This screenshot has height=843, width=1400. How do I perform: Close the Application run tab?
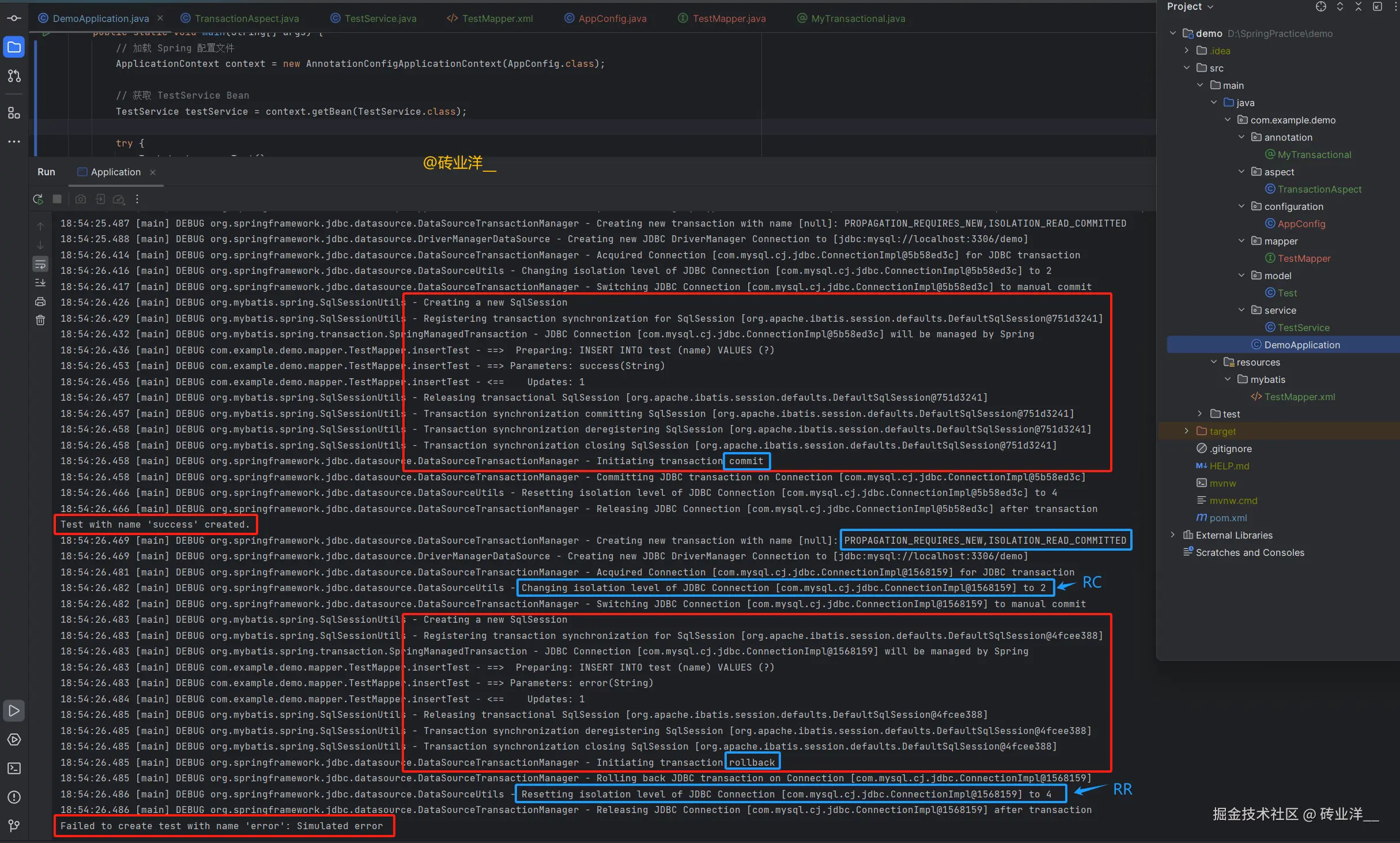(x=153, y=172)
